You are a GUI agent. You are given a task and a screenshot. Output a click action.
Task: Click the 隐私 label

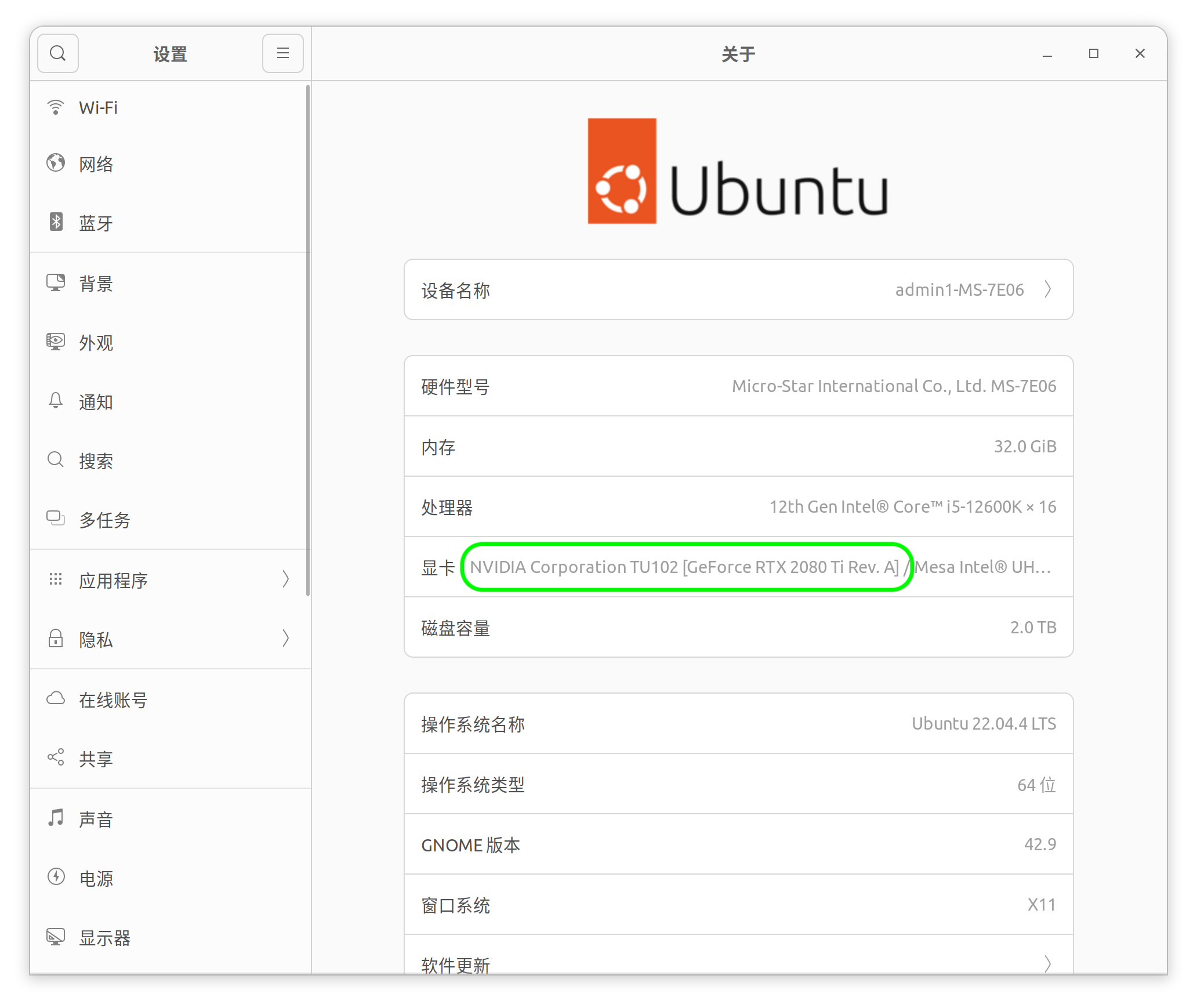click(96, 640)
